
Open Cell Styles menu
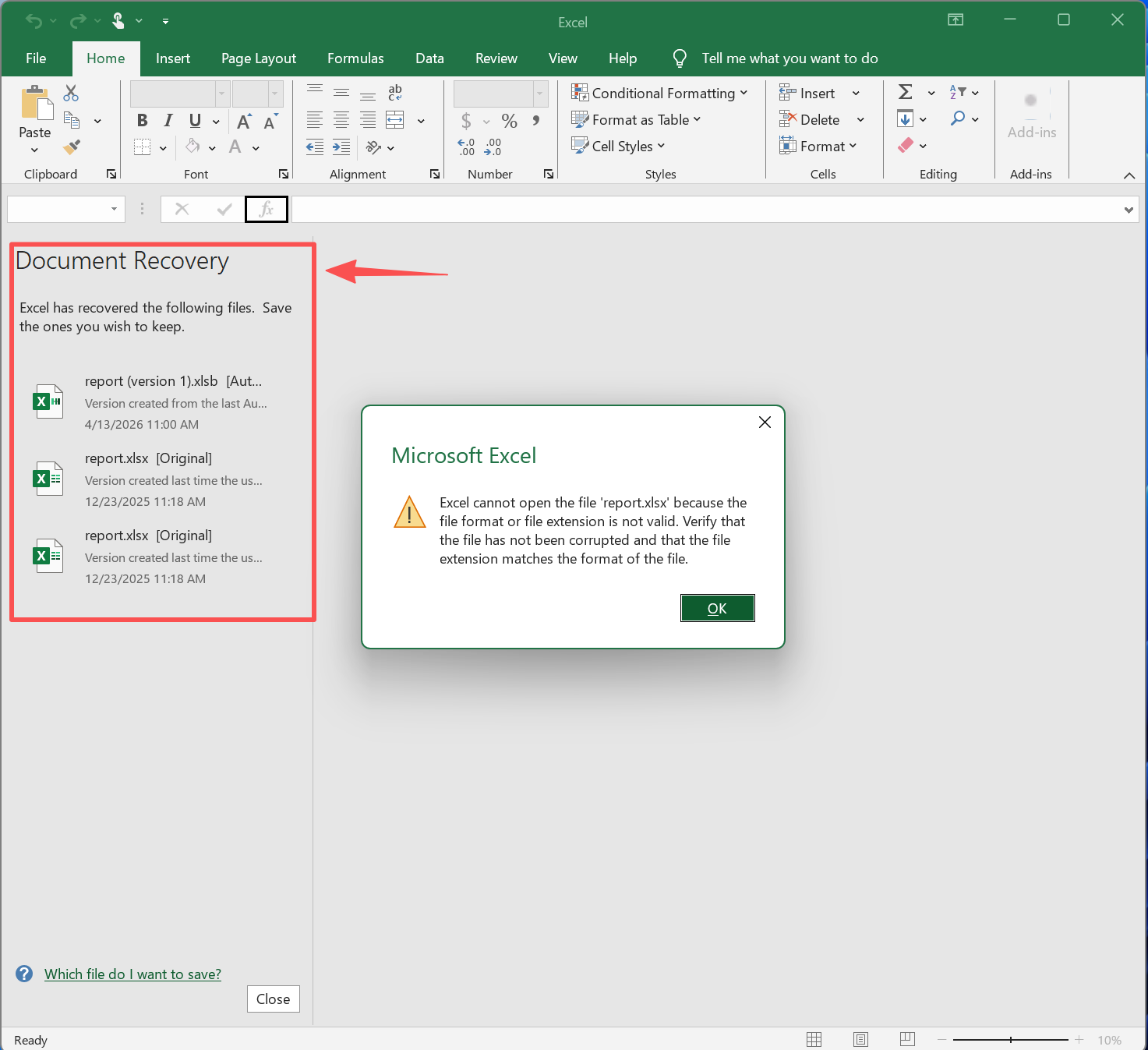tap(618, 147)
